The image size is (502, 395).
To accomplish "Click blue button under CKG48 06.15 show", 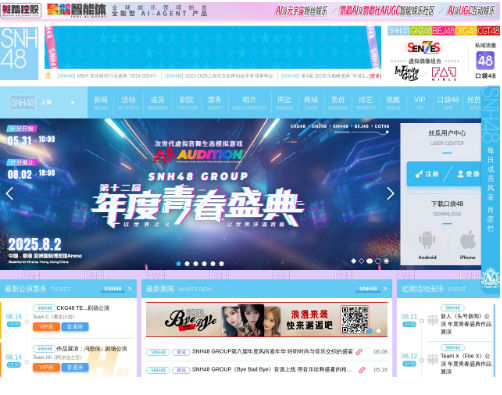I will pyautogui.click(x=75, y=327).
